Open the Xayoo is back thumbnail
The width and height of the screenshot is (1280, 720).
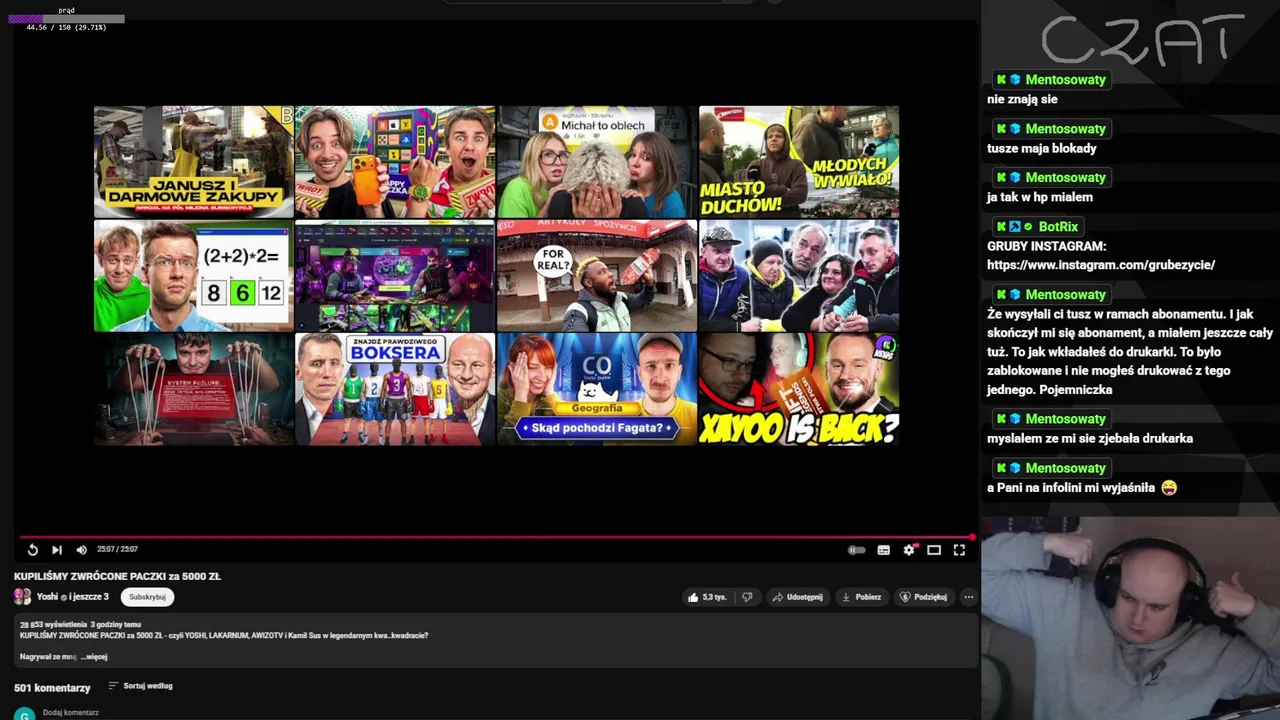tap(799, 389)
